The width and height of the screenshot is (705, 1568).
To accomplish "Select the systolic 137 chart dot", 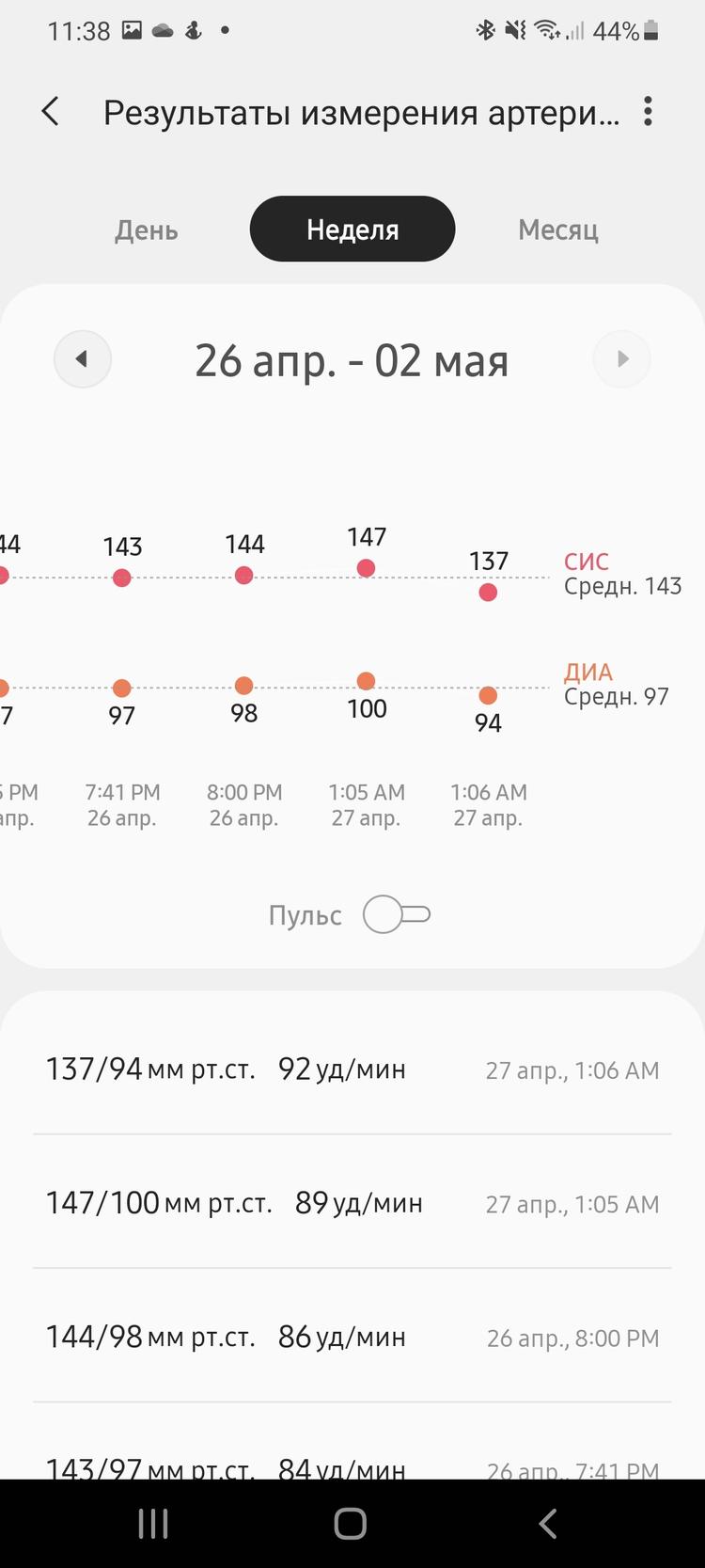I will click(488, 592).
